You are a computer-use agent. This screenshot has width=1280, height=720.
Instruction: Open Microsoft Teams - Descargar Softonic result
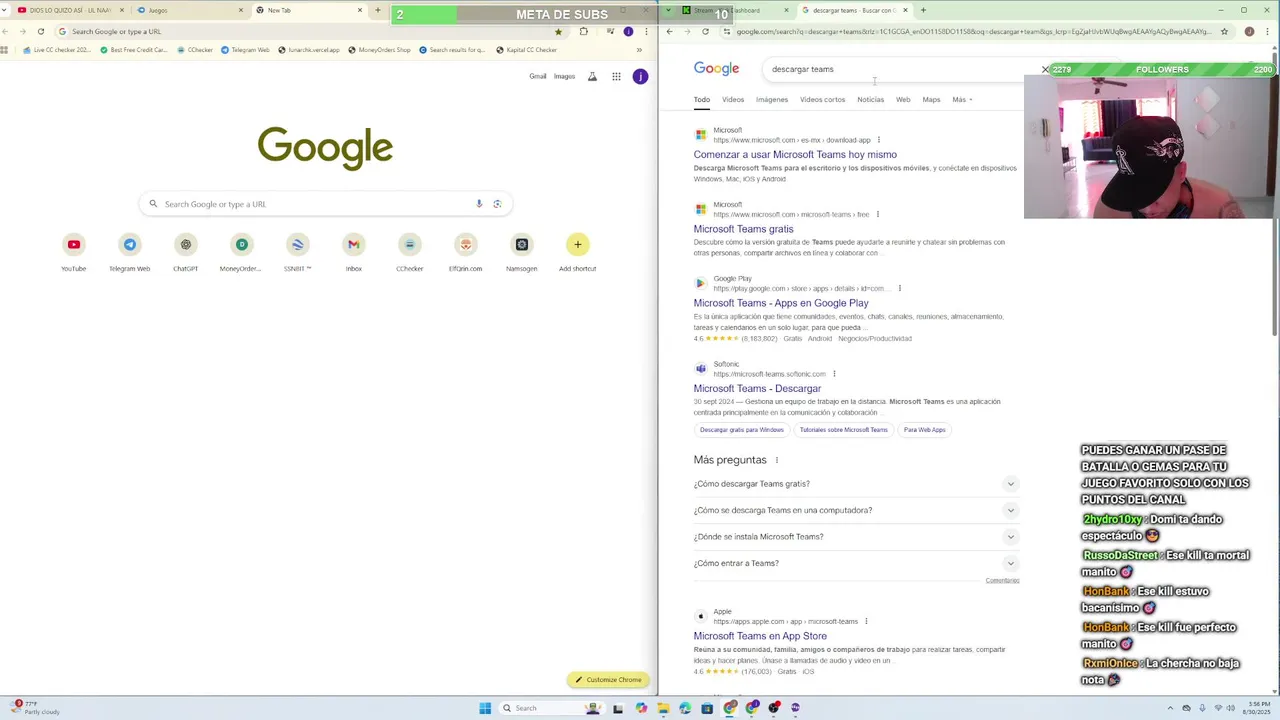tap(757, 388)
